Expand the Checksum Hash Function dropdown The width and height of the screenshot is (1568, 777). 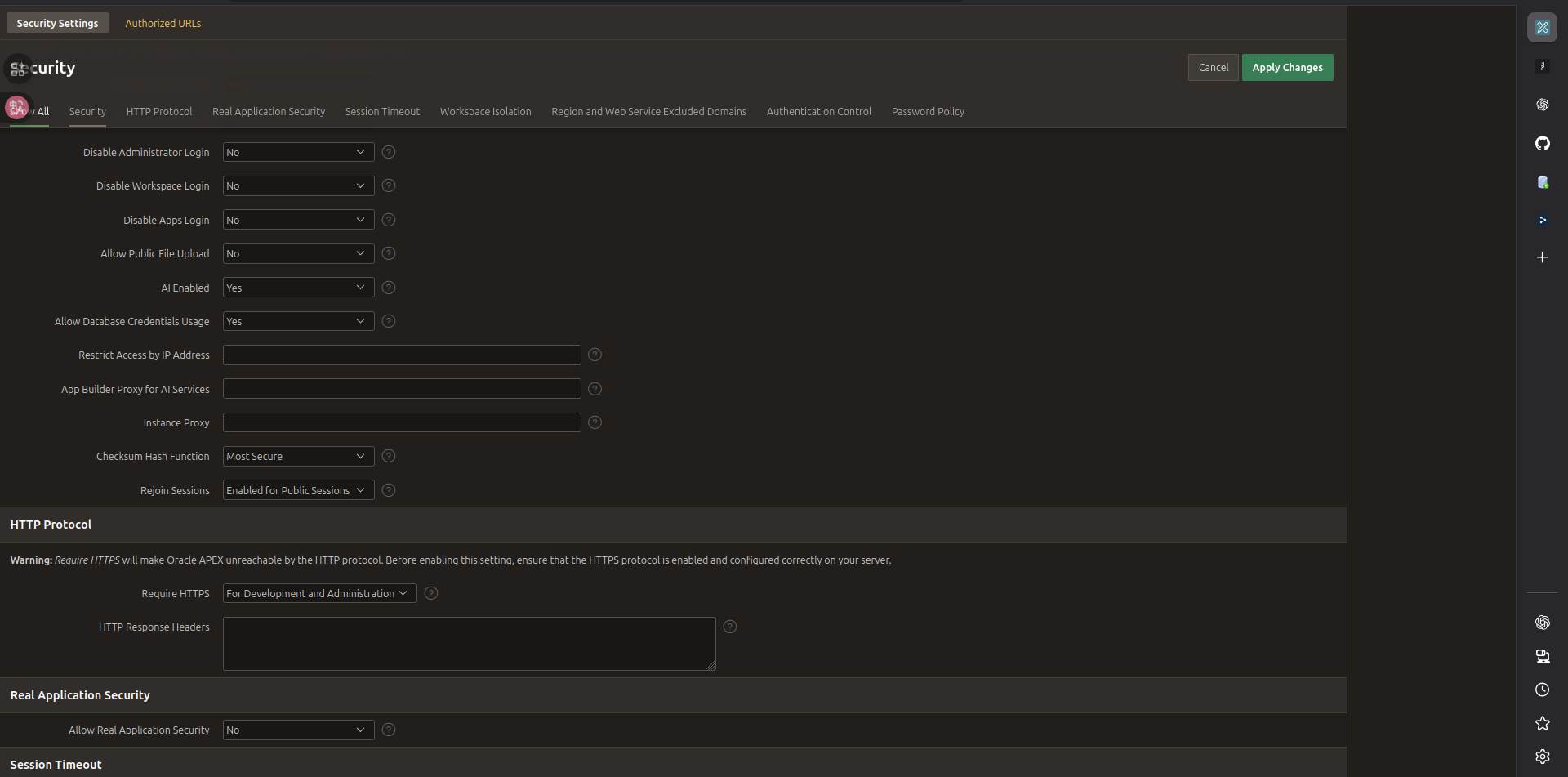pos(298,456)
